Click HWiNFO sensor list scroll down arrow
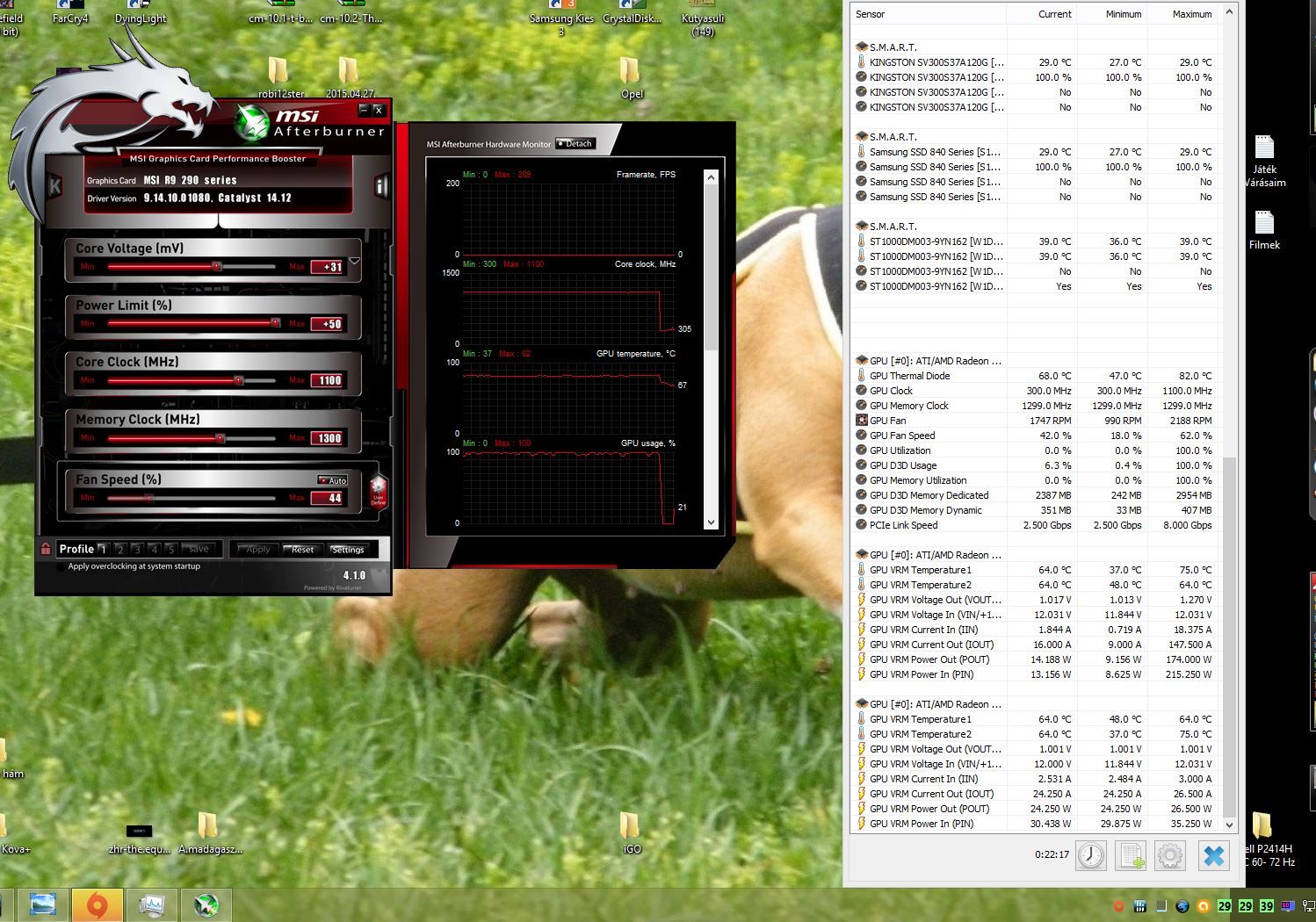The image size is (1316, 922). click(1229, 825)
